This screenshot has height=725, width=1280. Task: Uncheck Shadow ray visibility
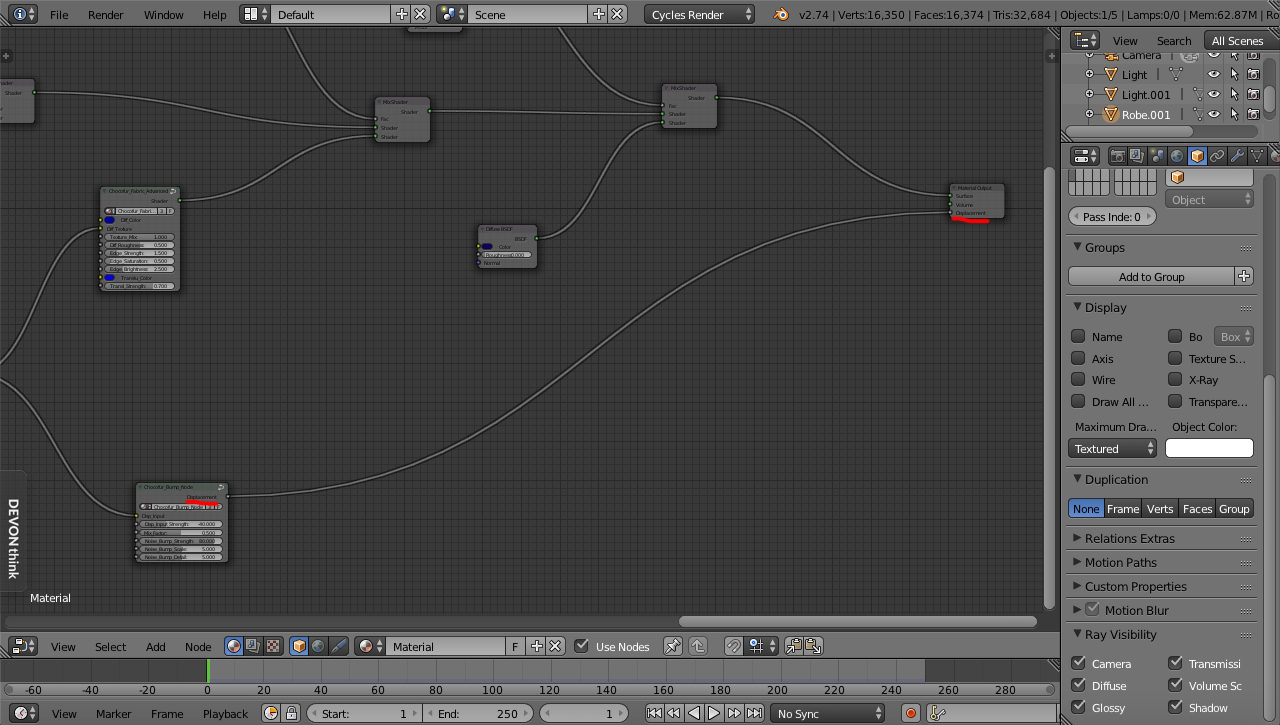(x=1175, y=707)
